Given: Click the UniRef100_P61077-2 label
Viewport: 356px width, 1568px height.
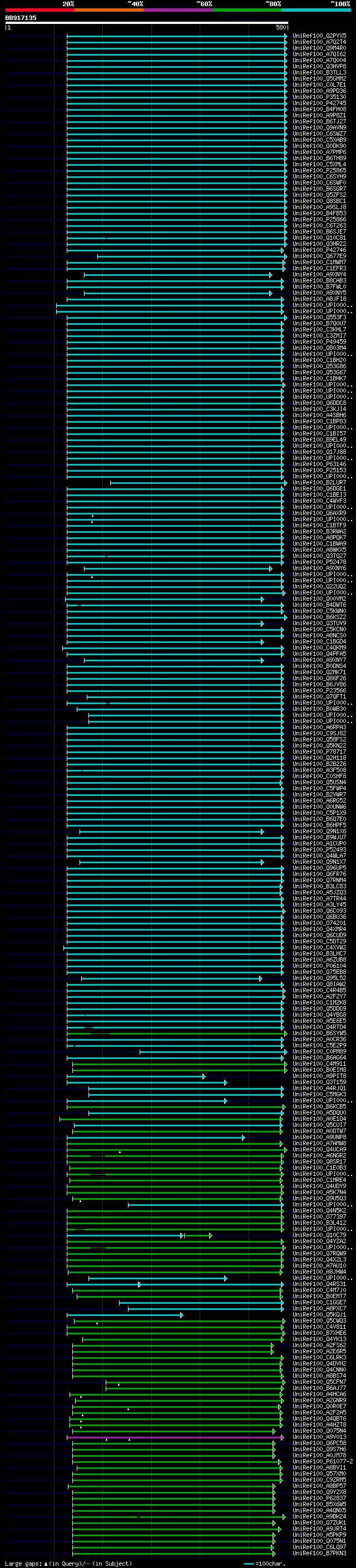Looking at the screenshot, I should pos(323,1461).
